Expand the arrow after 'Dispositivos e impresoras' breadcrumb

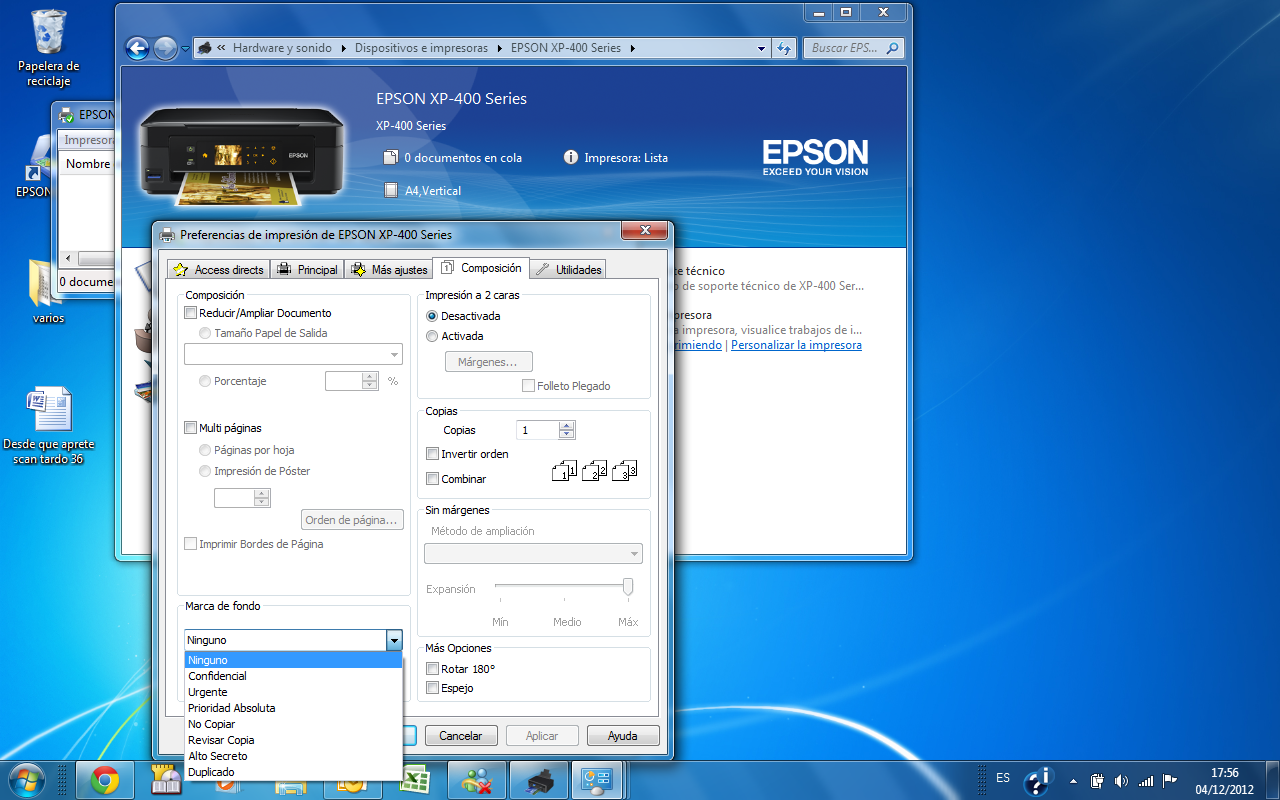[499, 48]
